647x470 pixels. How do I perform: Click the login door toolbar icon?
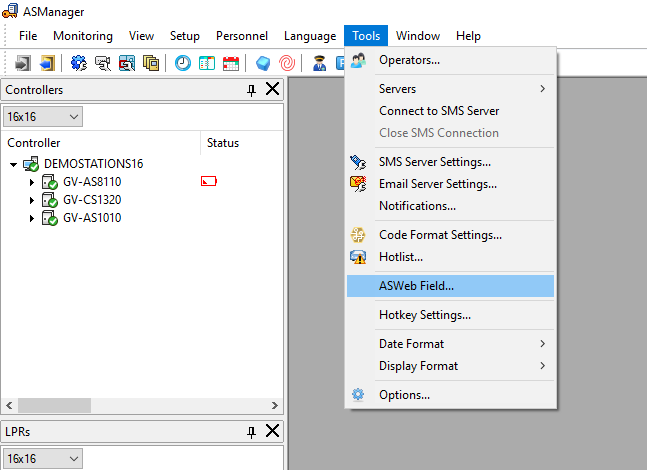(23, 63)
